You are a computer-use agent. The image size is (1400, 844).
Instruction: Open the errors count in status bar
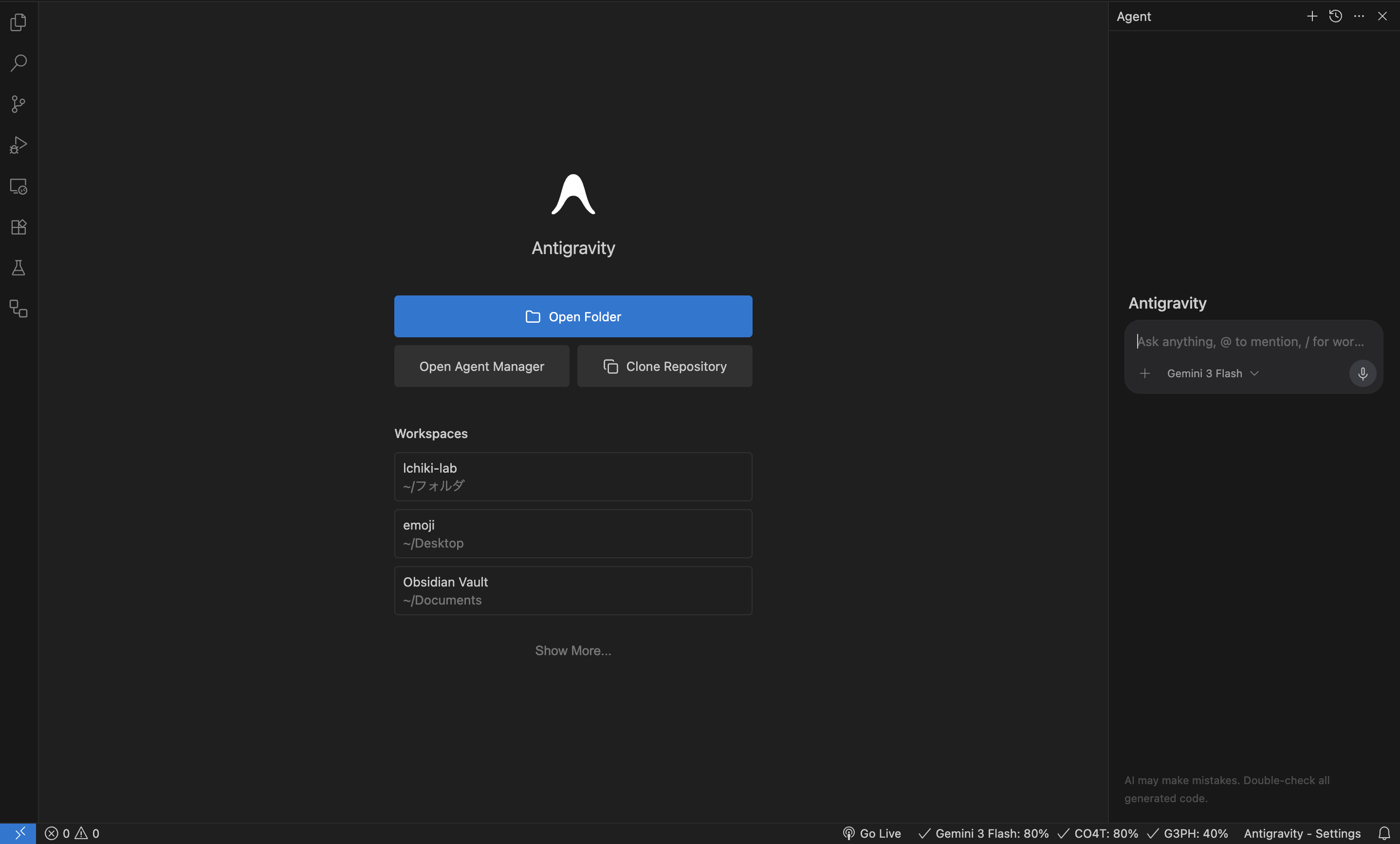coord(57,833)
